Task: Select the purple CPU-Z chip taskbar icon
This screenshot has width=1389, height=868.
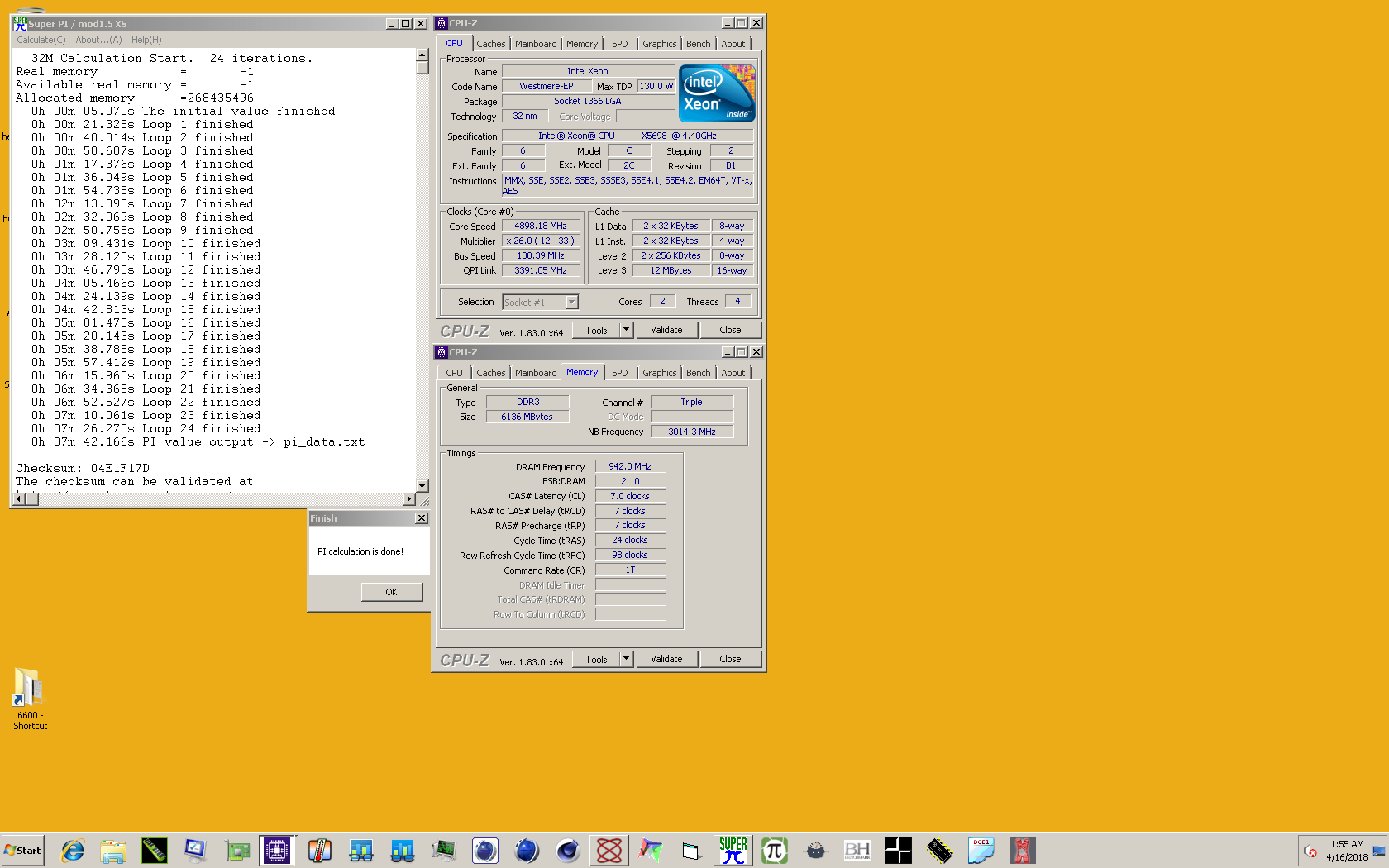Action: click(277, 851)
